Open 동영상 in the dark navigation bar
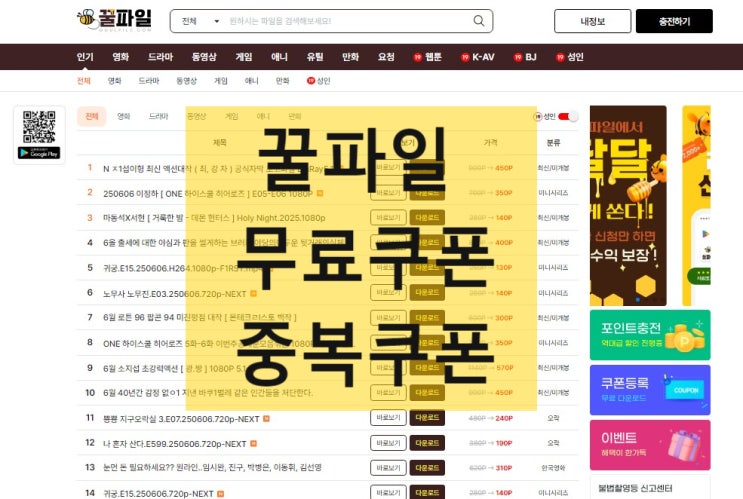 (204, 57)
